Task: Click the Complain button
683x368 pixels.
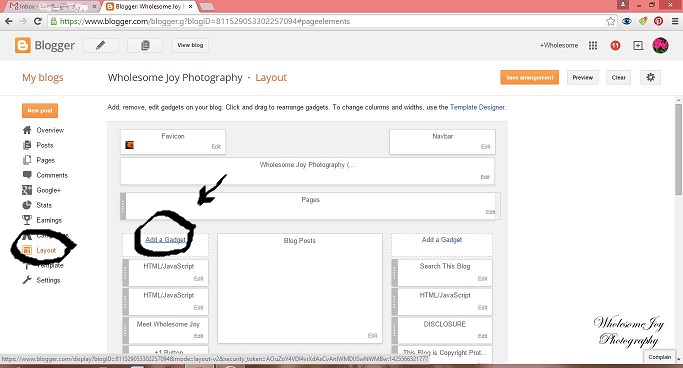Action: (x=659, y=357)
